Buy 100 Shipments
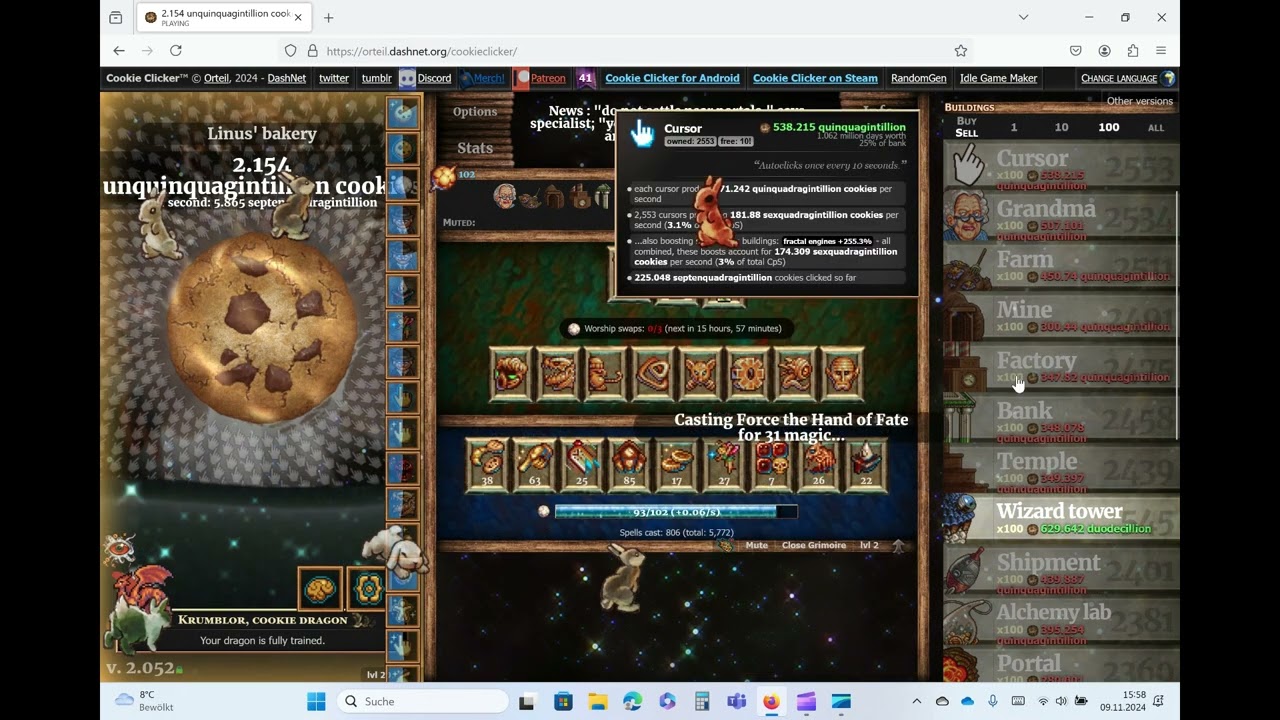 1061,570
